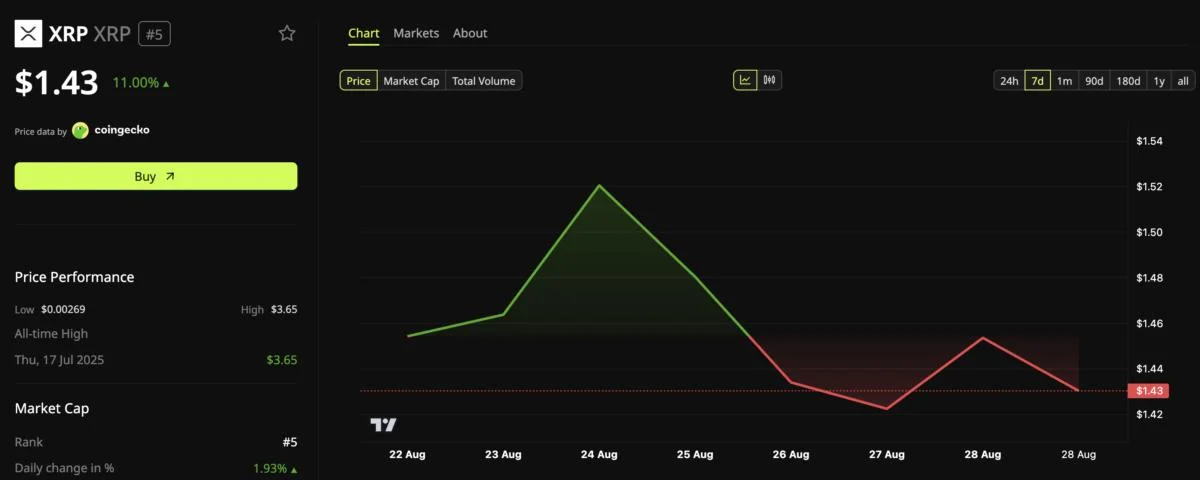Click the High $3.65 value

tap(284, 309)
